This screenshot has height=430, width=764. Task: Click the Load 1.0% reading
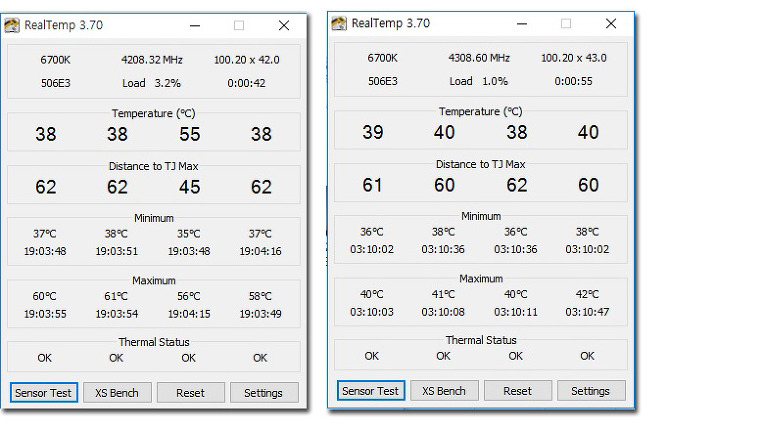click(478, 81)
